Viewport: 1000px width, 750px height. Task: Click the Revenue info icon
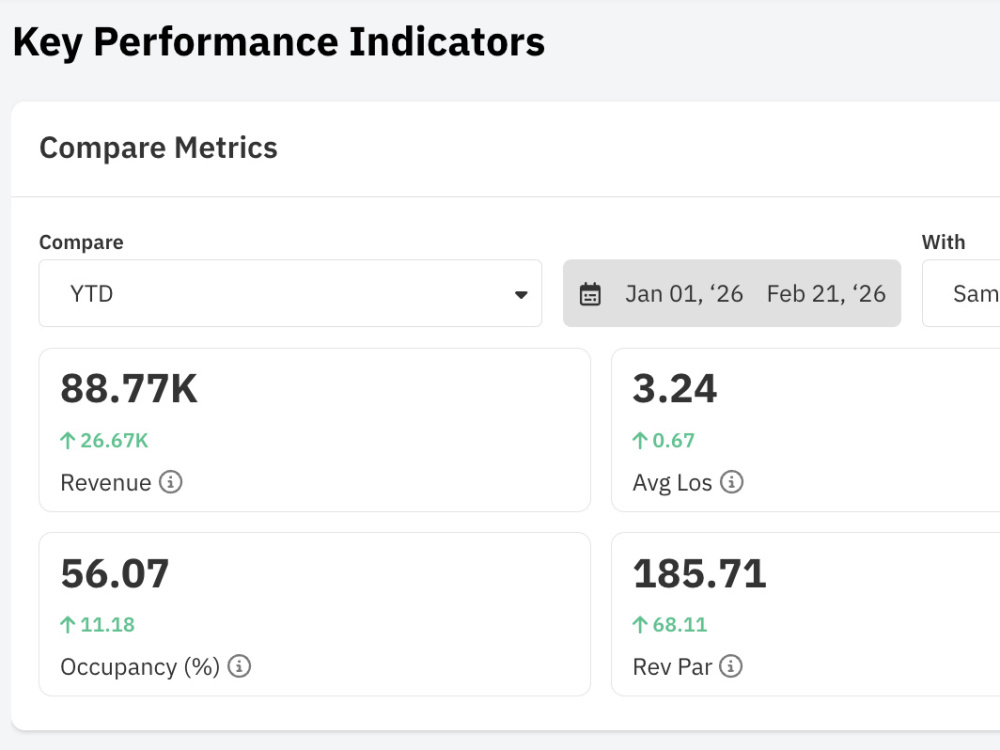[170, 482]
